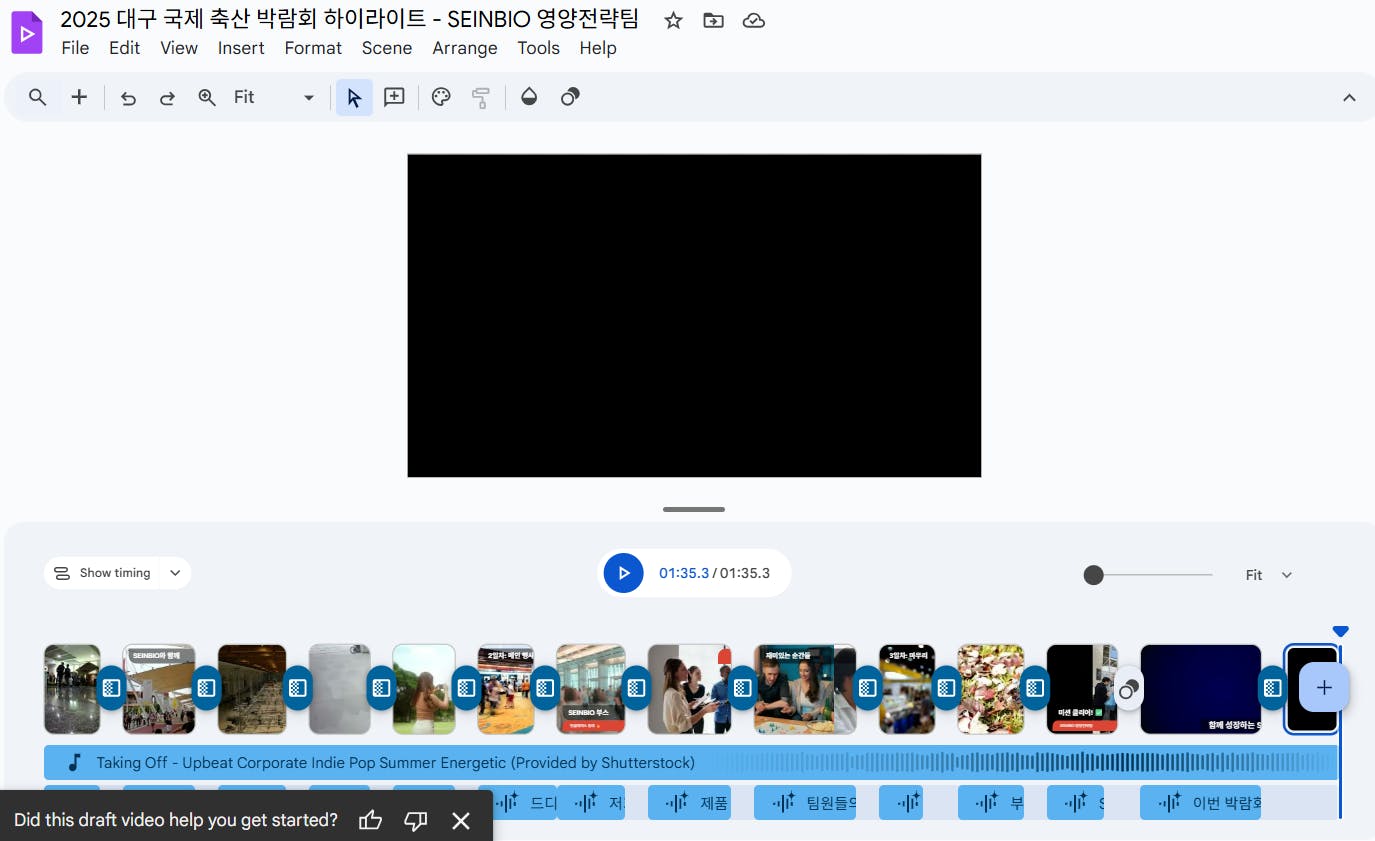Activate the Select arrow tool

pos(353,97)
